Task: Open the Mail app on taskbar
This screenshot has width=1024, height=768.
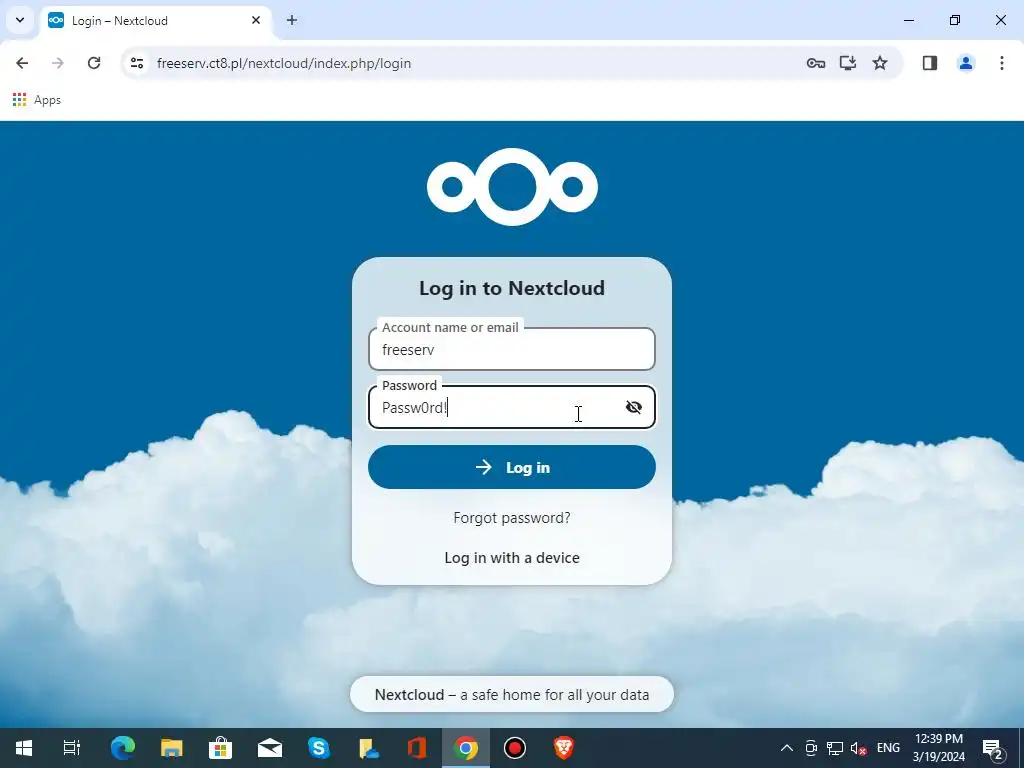Action: pyautogui.click(x=270, y=748)
